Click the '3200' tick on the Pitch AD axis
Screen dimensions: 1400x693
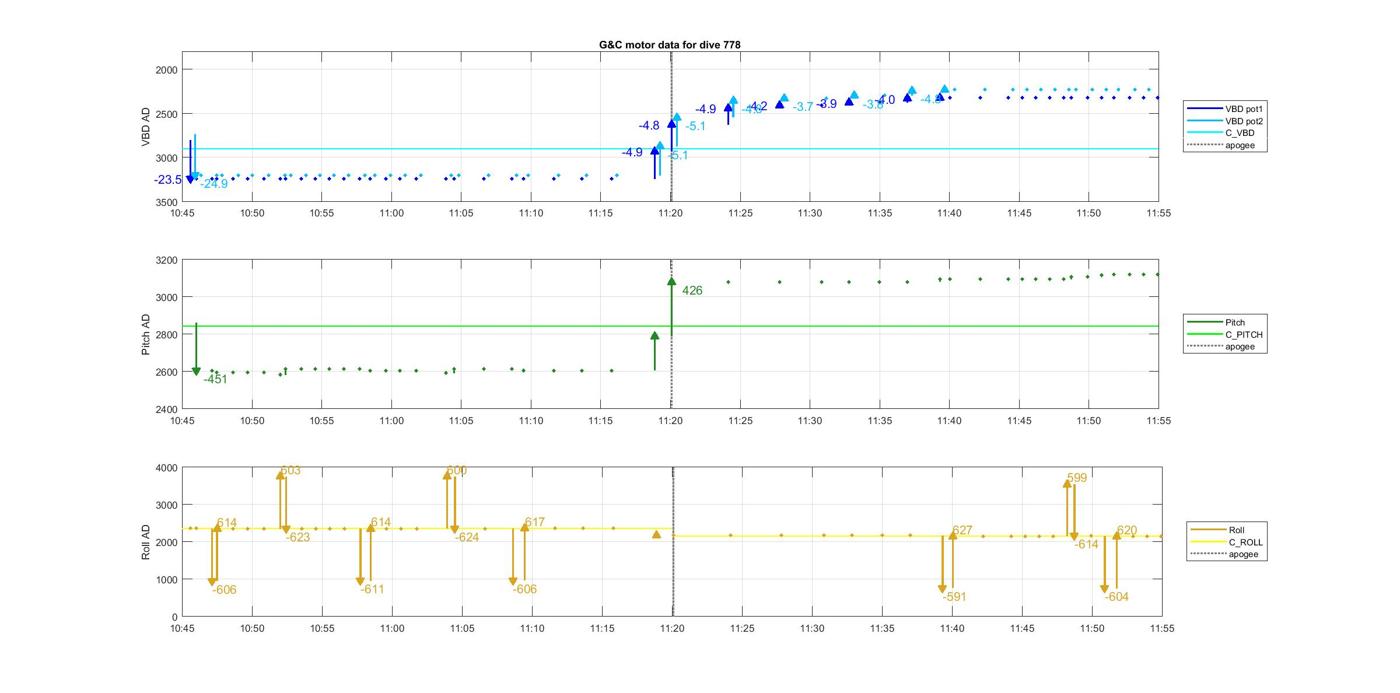166,261
